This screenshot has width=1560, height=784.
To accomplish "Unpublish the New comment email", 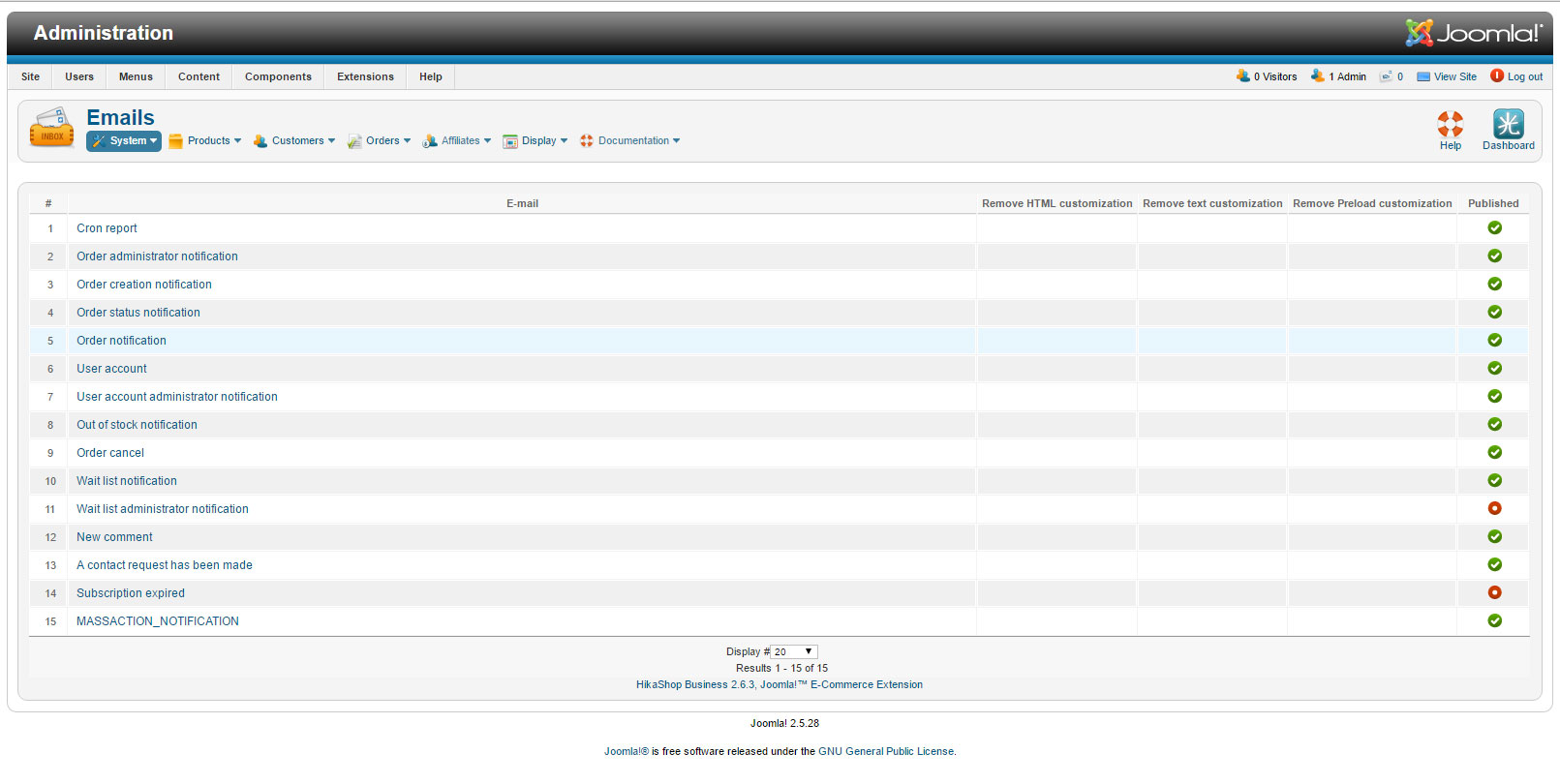I will [1494, 536].
